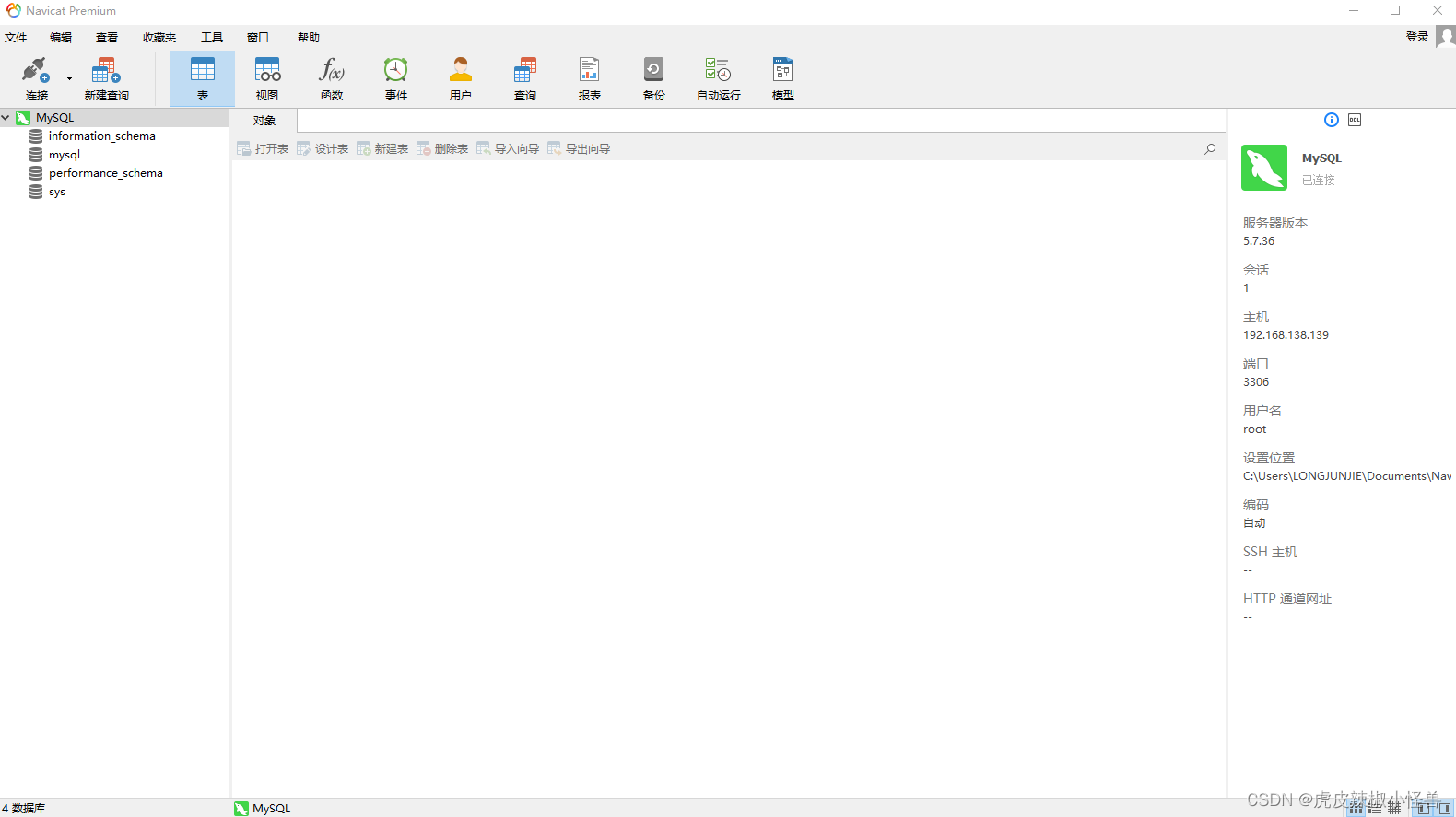The height and width of the screenshot is (817, 1456).
Task: Go to the 查询 (Query) objects
Action: click(525, 78)
